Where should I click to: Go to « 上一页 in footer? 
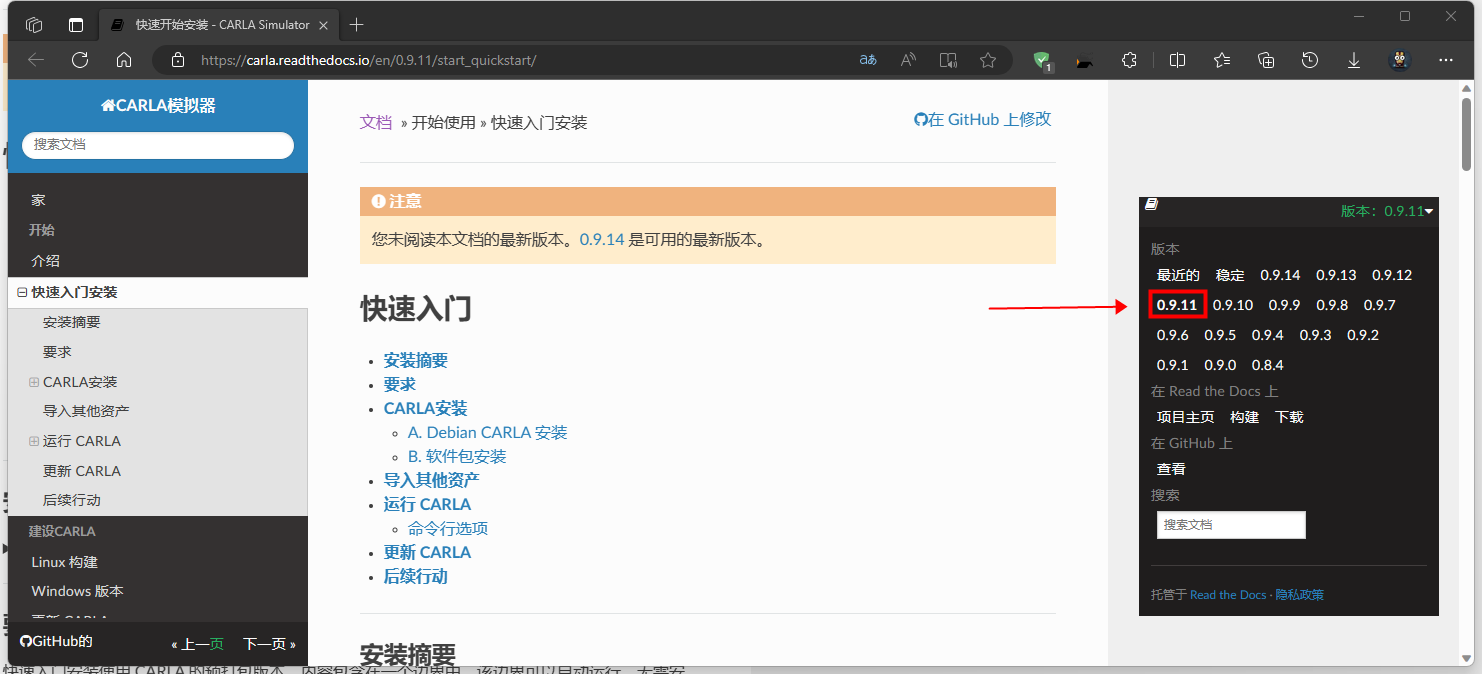pyautogui.click(x=197, y=645)
